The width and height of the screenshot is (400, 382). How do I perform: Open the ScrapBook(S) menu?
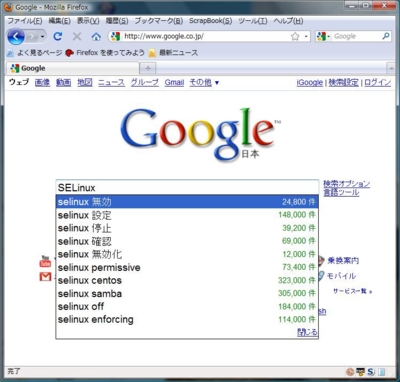point(210,21)
